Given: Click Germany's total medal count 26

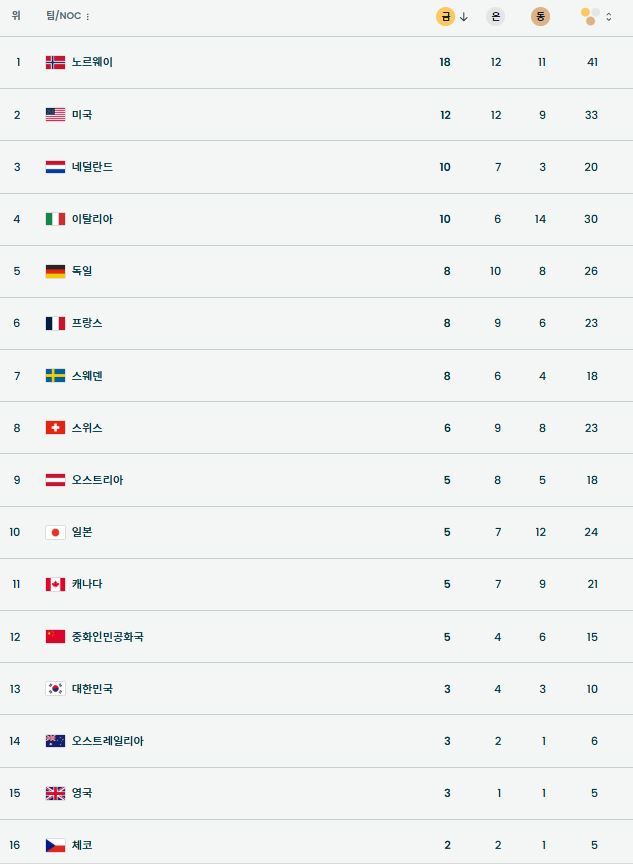Looking at the screenshot, I should pyautogui.click(x=591, y=271).
